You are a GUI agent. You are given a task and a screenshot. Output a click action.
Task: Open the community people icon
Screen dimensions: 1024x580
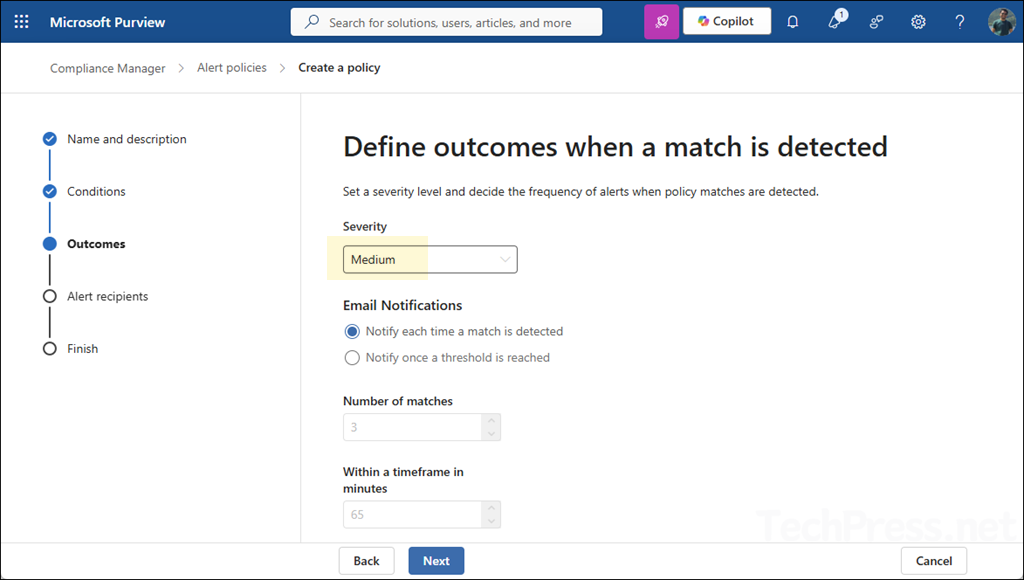[x=876, y=22]
